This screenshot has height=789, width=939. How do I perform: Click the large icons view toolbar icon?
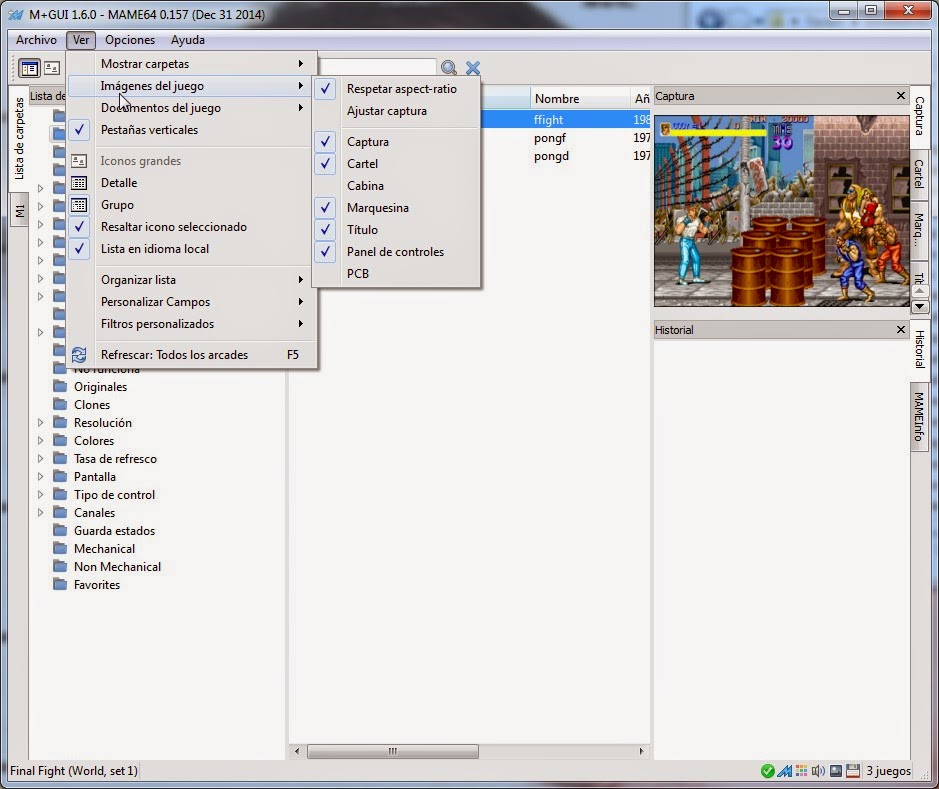52,68
